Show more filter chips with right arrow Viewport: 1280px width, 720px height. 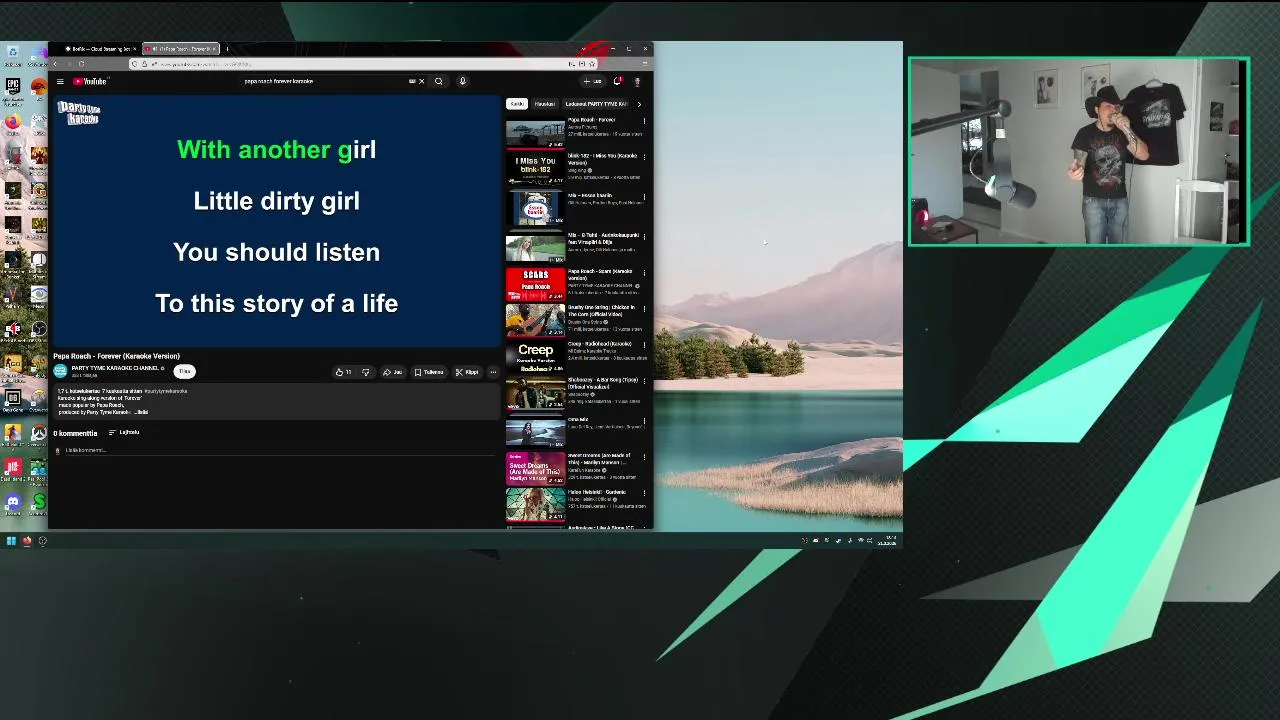click(x=639, y=104)
